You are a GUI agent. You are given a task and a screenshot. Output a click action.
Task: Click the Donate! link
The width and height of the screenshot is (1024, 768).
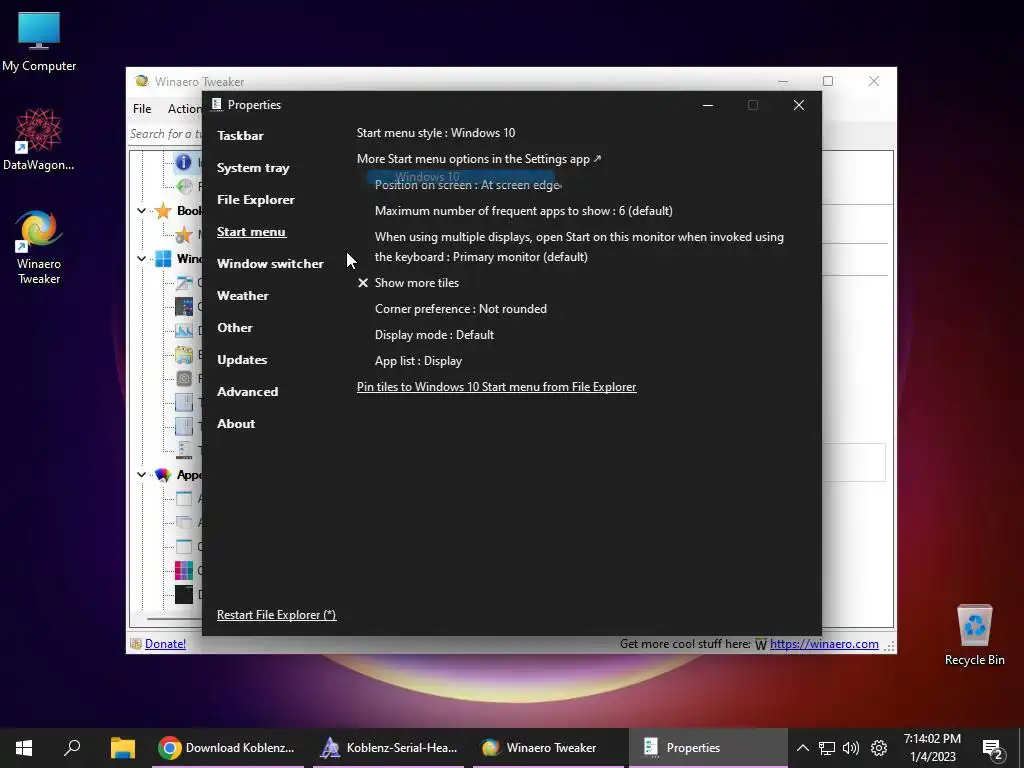[165, 644]
